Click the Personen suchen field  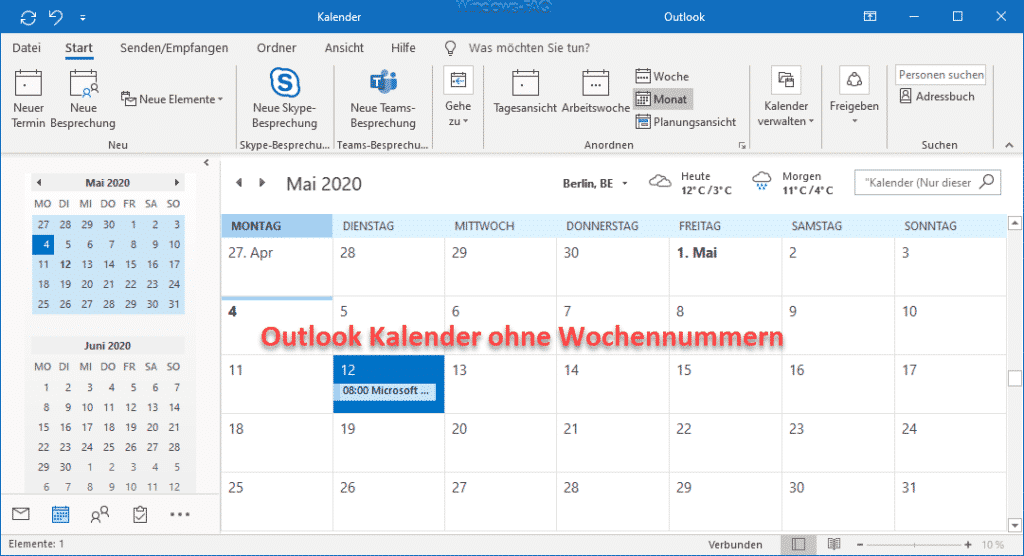point(940,74)
